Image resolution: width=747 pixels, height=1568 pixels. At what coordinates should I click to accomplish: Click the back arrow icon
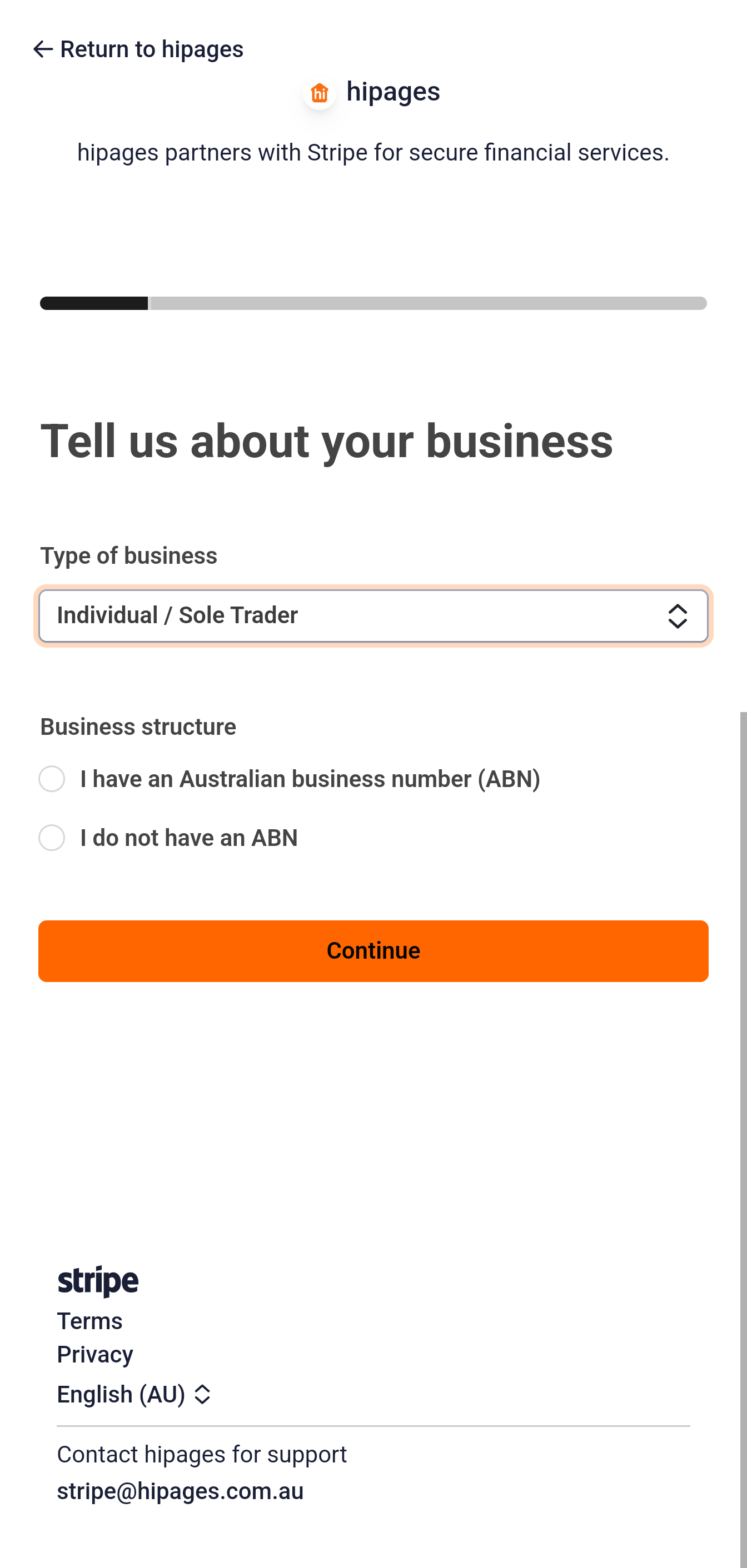pos(43,49)
